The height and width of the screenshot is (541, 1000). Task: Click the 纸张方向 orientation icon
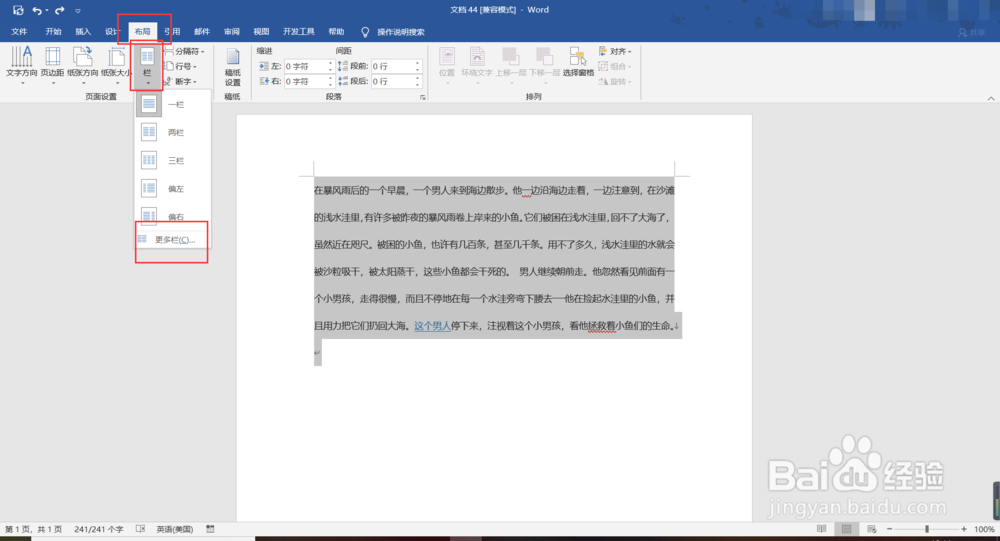[83, 65]
